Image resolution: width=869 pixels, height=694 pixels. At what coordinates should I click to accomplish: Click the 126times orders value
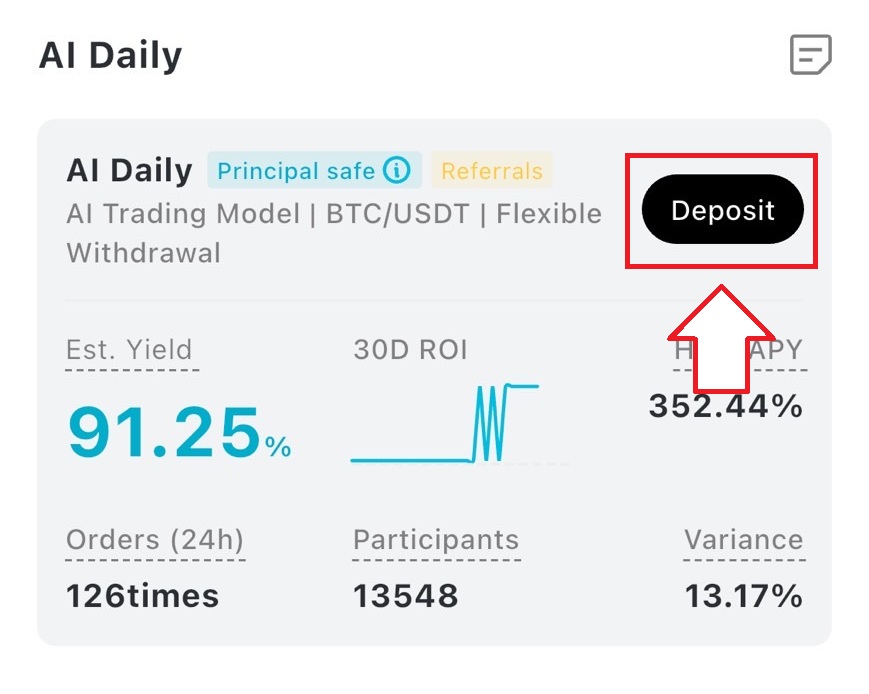click(142, 596)
